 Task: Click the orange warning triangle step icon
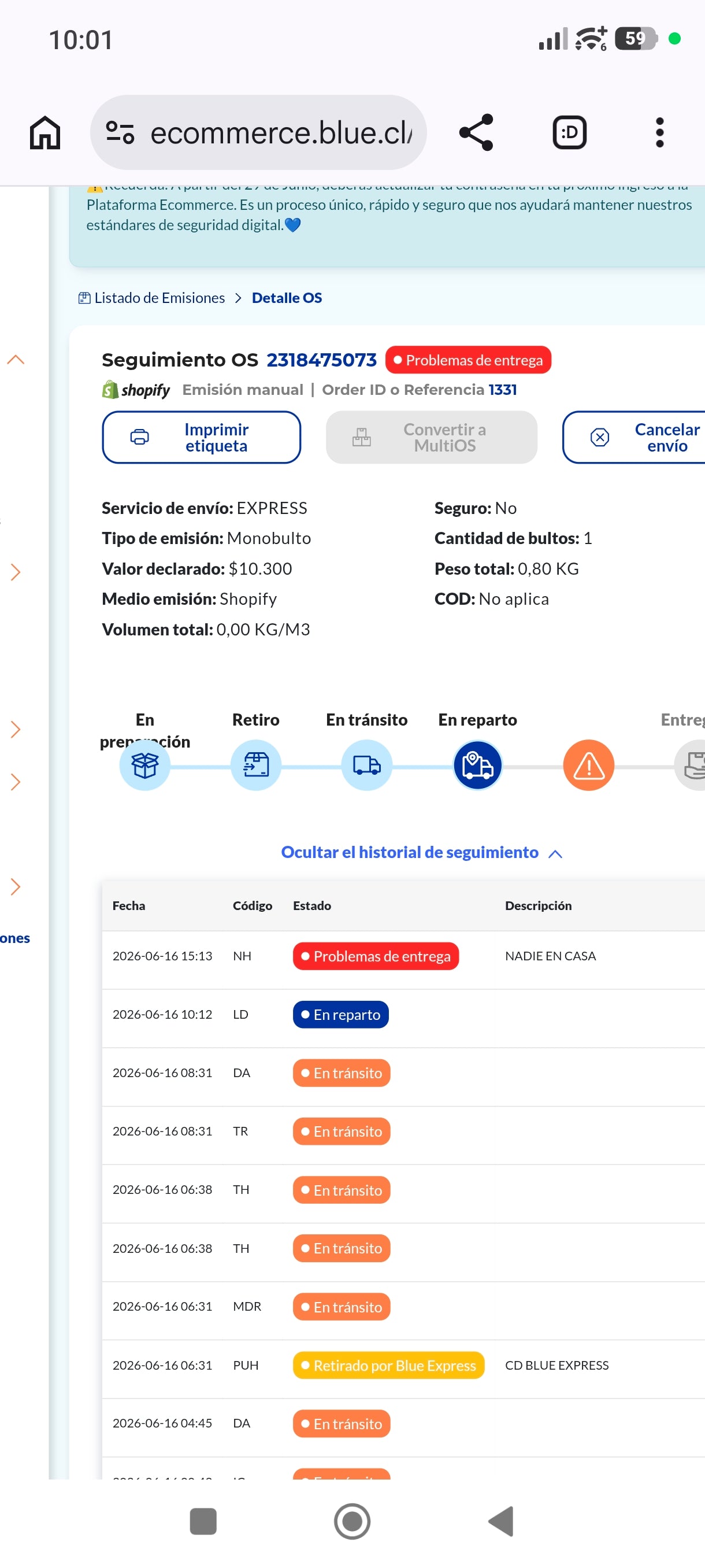(588, 765)
